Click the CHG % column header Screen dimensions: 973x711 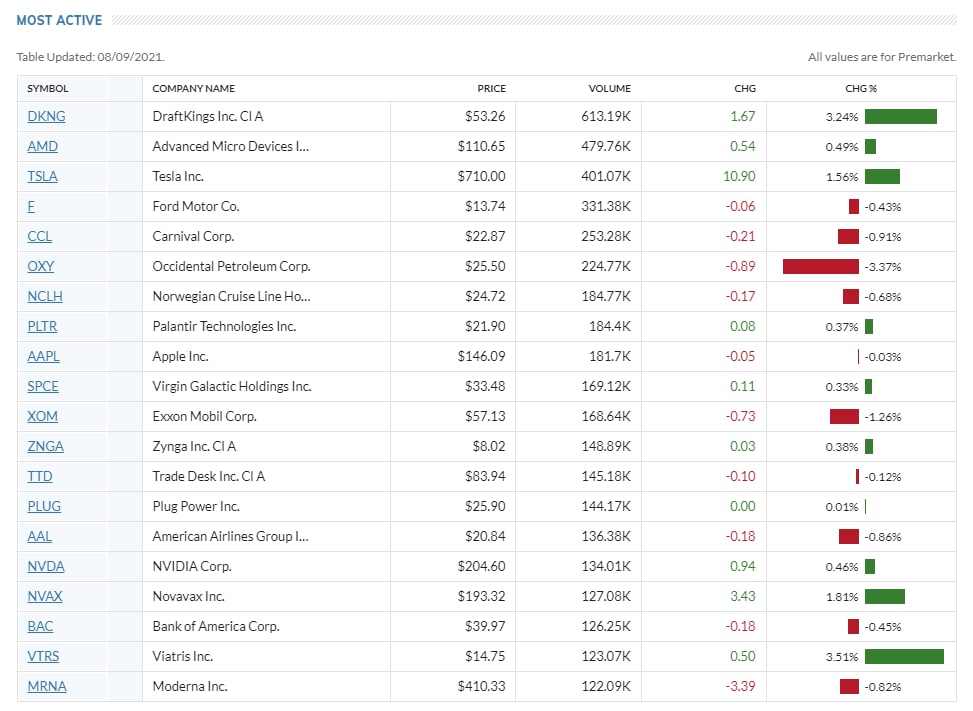861,89
